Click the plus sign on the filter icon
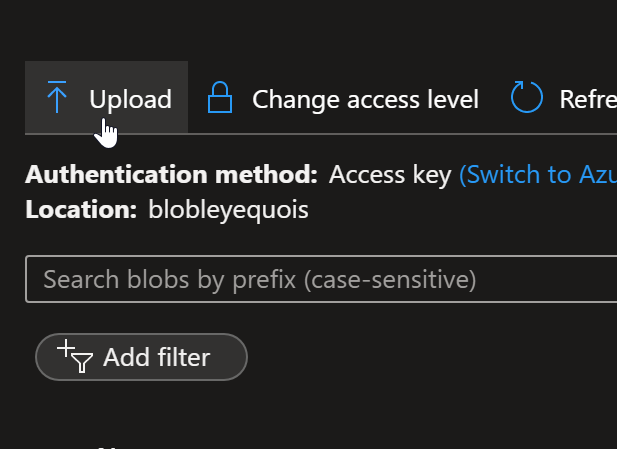The image size is (617, 449). coord(66,348)
